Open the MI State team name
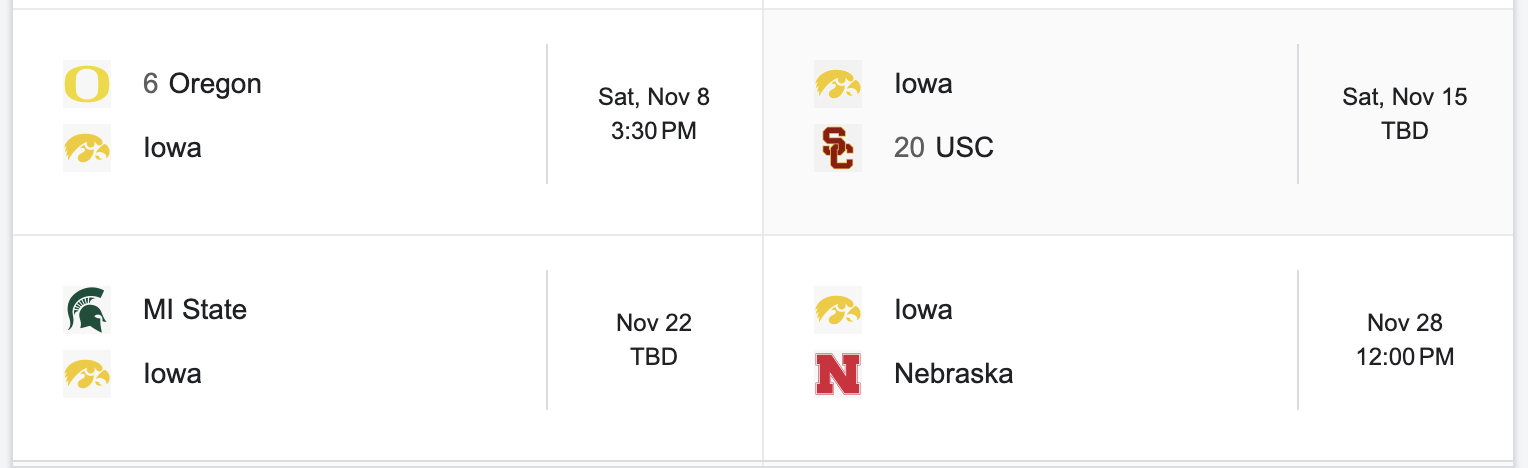The image size is (1528, 468). [x=195, y=309]
